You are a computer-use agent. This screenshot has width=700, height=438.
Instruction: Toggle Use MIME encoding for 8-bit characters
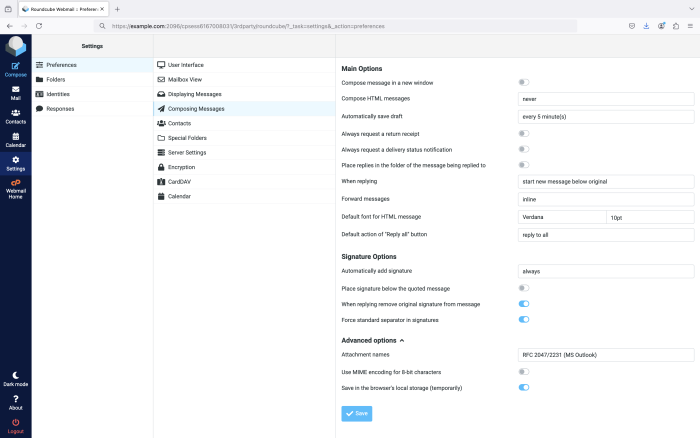524,371
